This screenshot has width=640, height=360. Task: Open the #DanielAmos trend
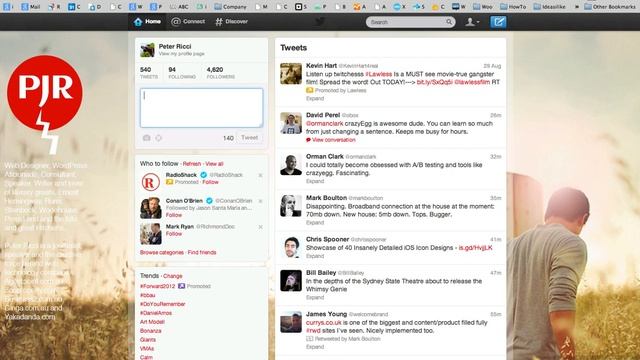coord(156,313)
